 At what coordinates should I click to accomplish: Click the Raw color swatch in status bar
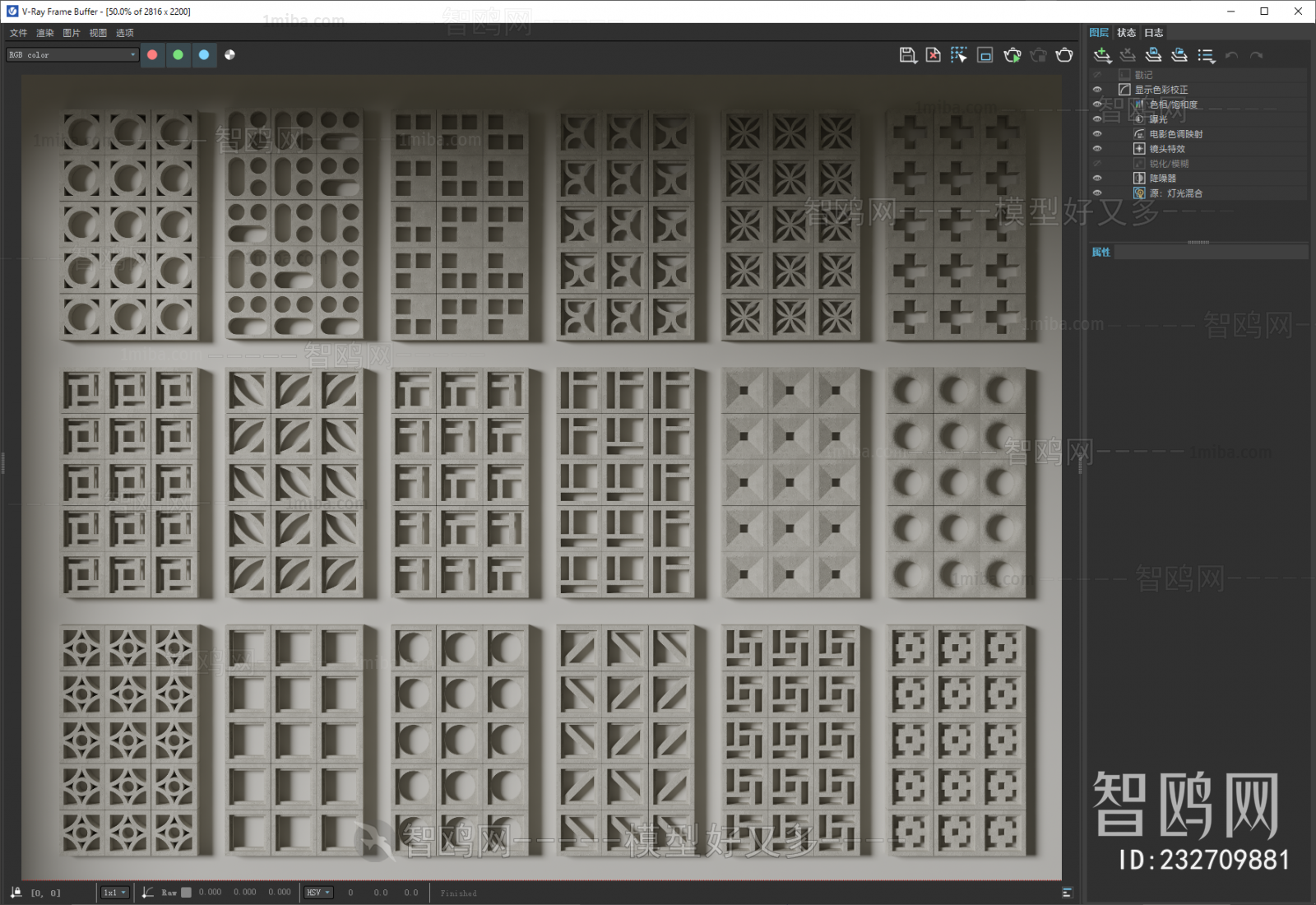tap(187, 893)
